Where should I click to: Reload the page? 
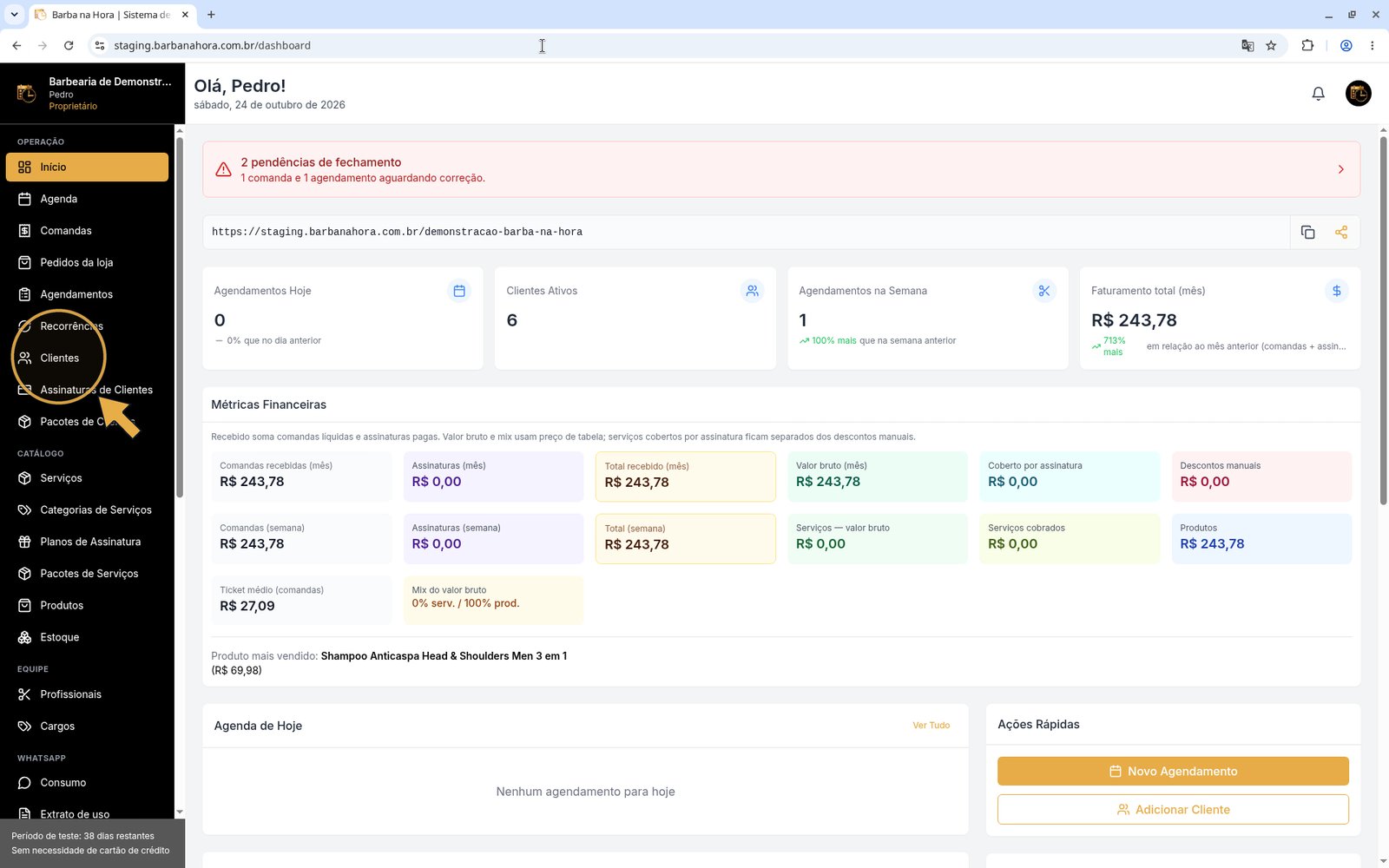(x=69, y=46)
